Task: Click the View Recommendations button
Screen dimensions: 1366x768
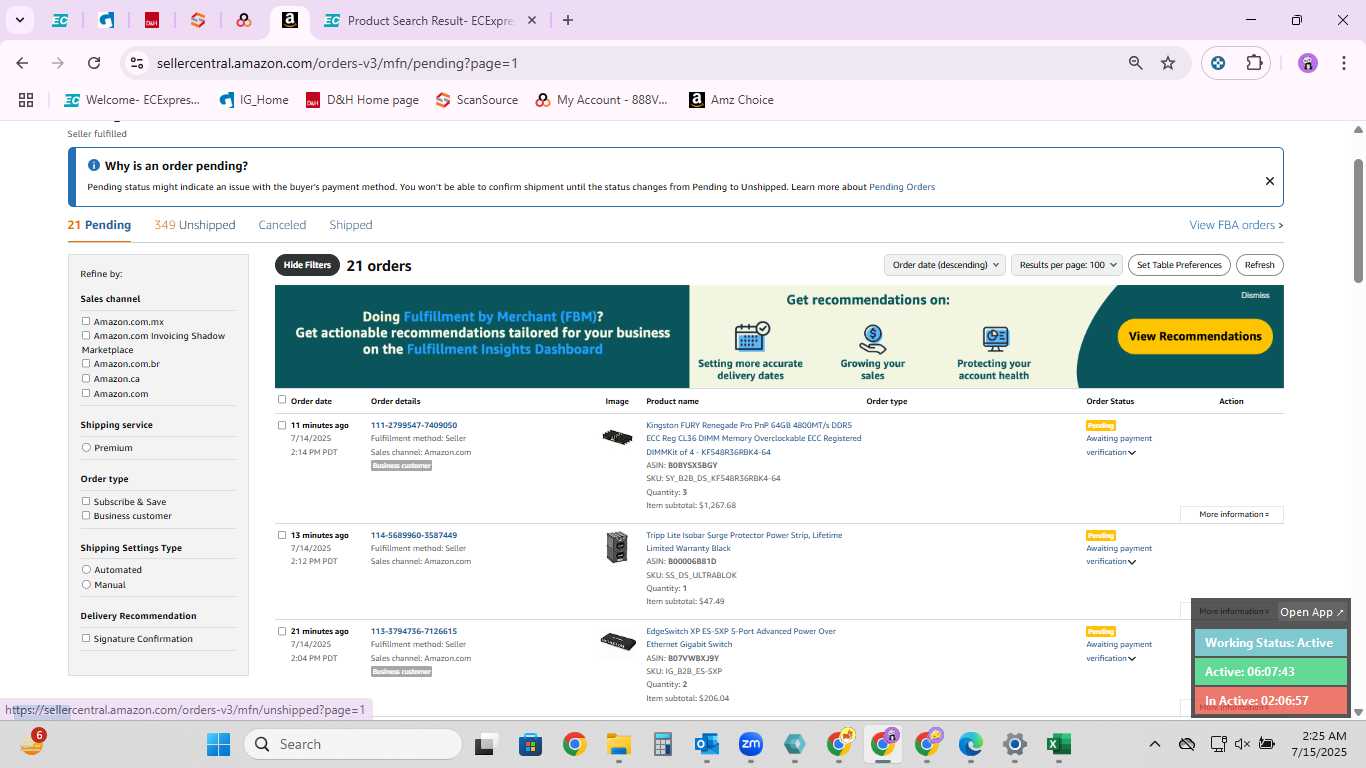Action: pos(1195,336)
